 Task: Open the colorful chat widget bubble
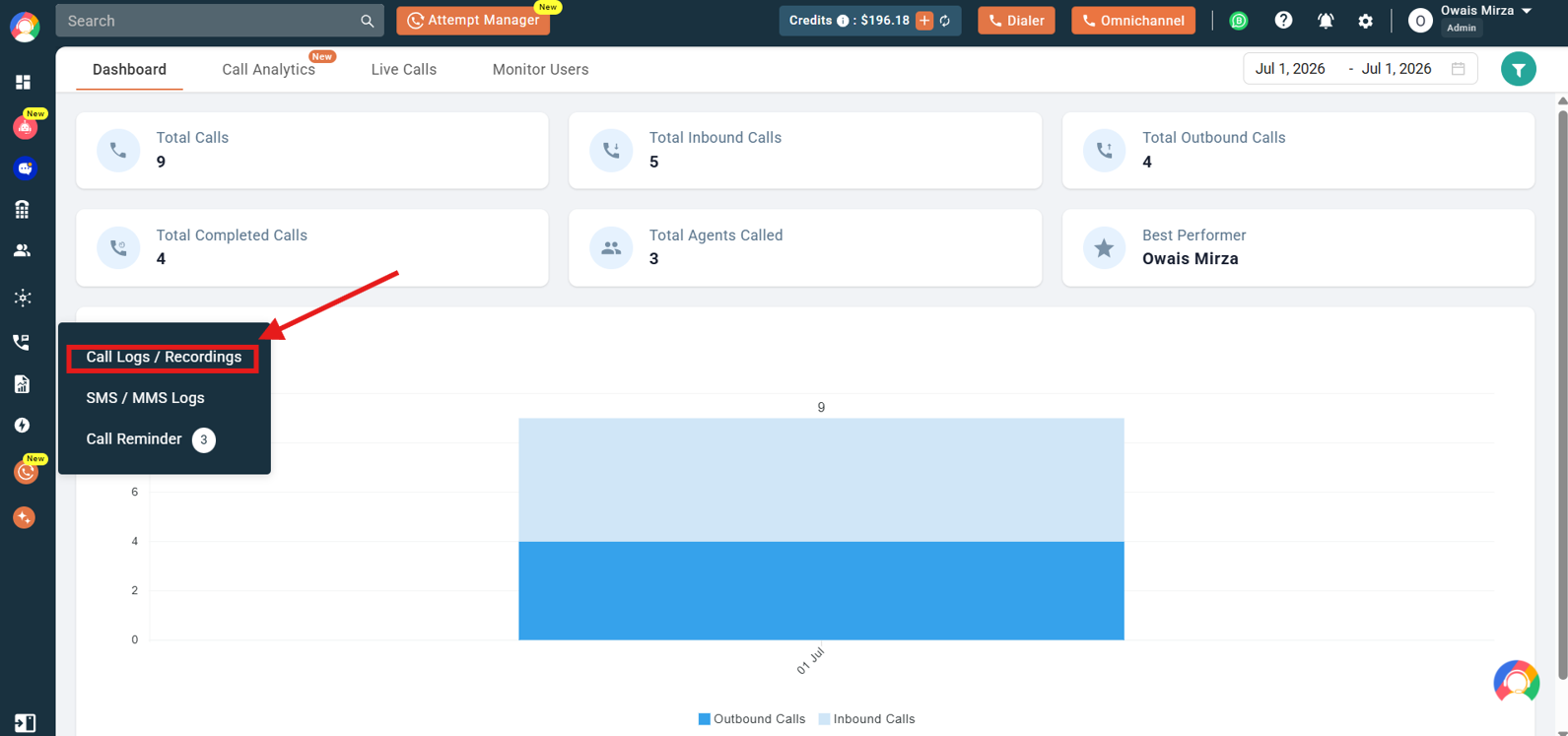pos(1516,682)
